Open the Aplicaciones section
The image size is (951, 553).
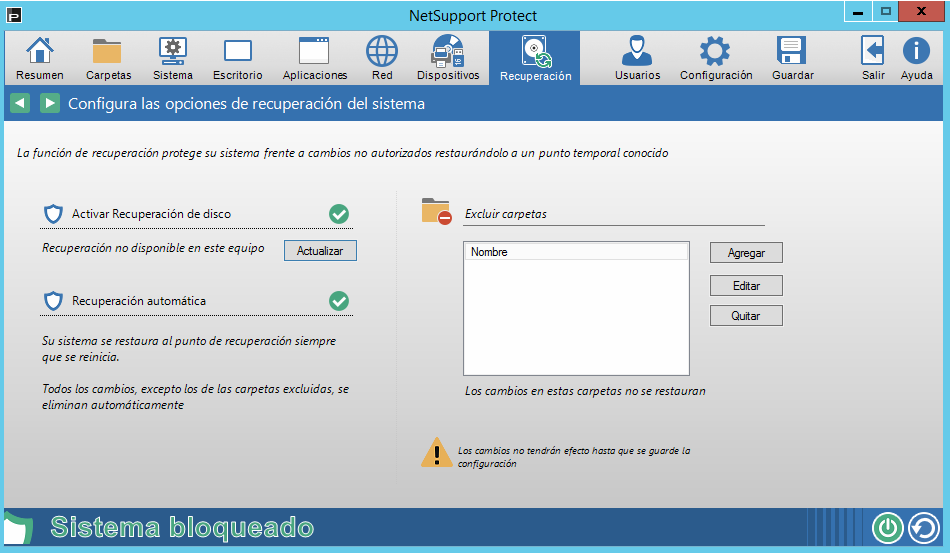tap(314, 58)
